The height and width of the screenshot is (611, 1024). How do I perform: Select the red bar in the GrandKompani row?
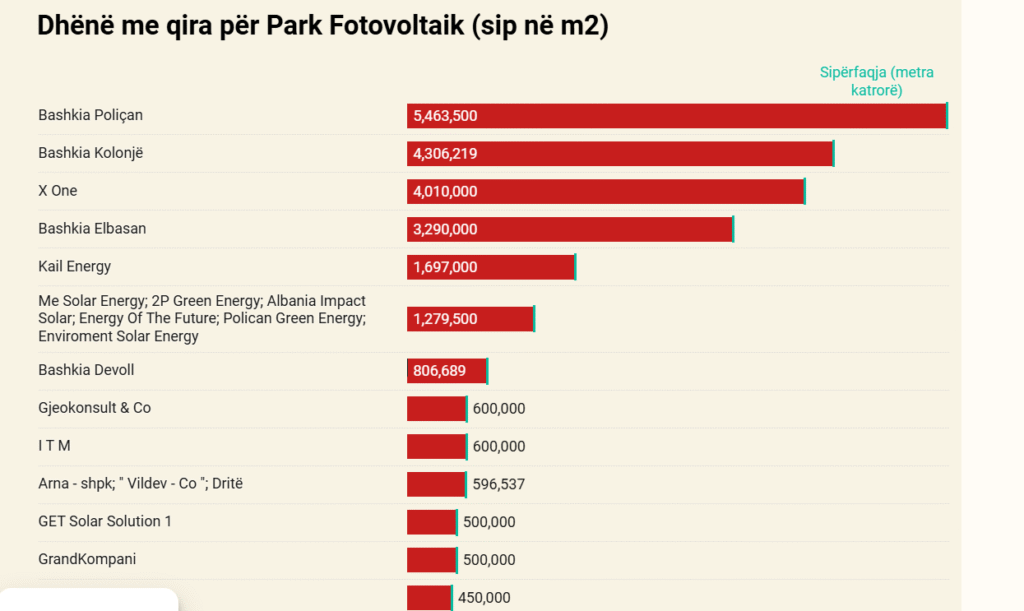(432, 560)
